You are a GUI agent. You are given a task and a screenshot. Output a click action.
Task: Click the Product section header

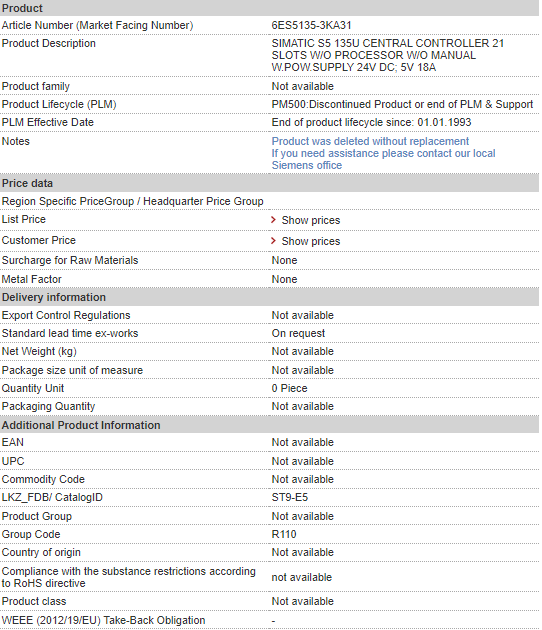(269, 8)
